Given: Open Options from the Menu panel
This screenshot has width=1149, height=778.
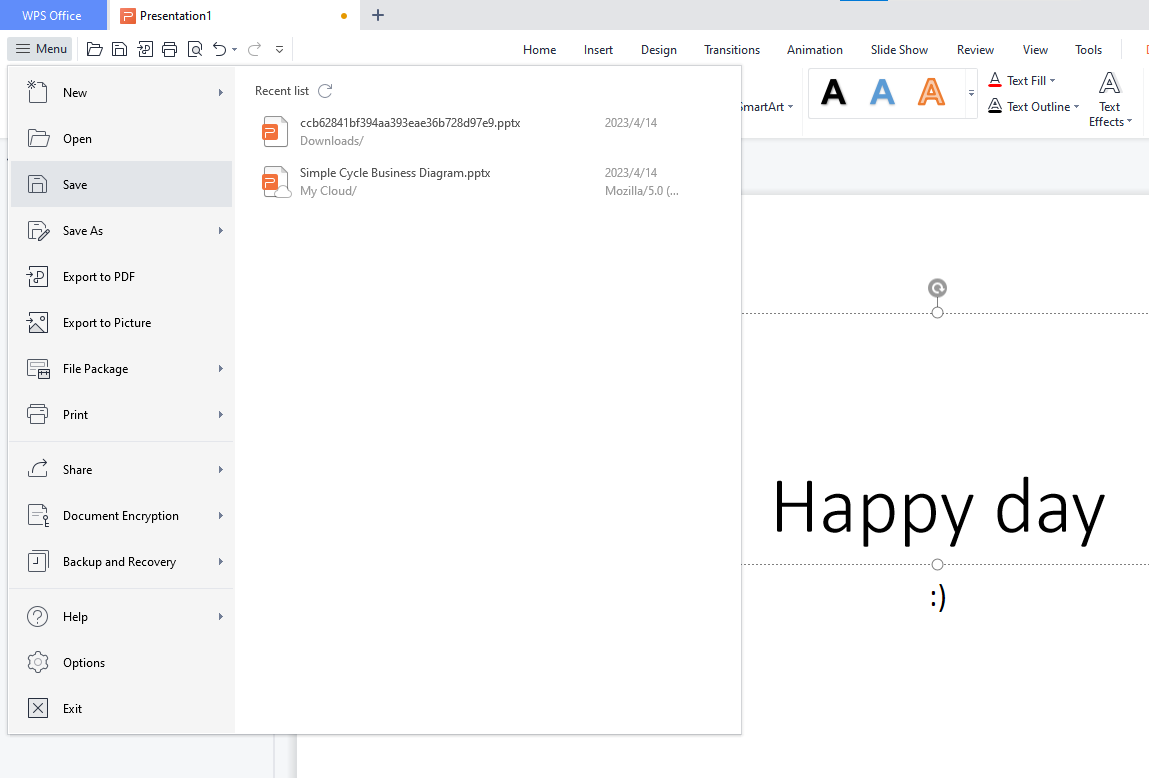Looking at the screenshot, I should click(x=83, y=662).
